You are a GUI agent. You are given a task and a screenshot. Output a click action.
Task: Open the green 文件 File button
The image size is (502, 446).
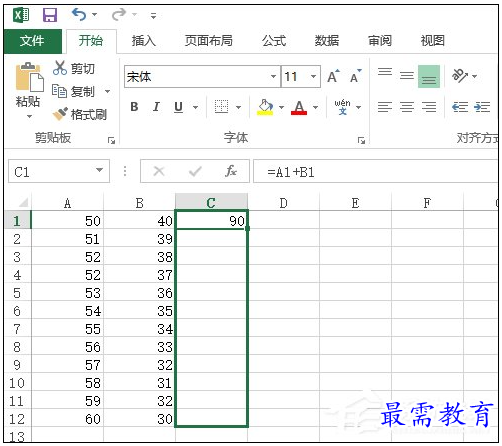(32, 41)
